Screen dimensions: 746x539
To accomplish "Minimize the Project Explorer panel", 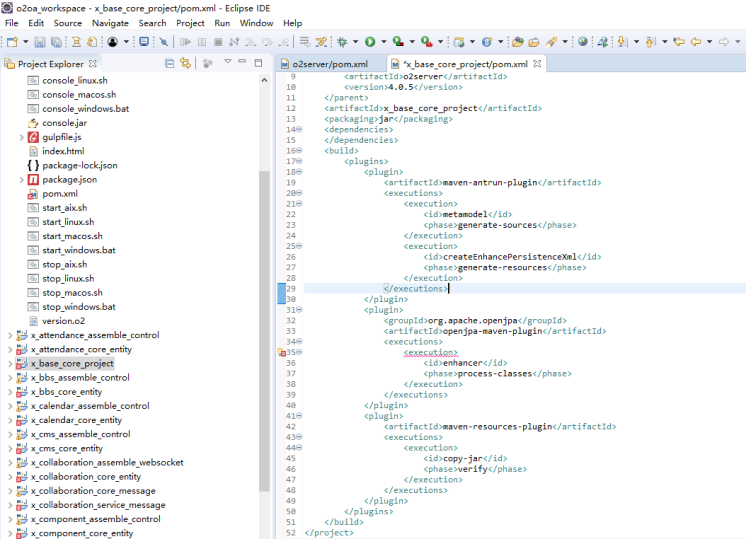I will (243, 61).
